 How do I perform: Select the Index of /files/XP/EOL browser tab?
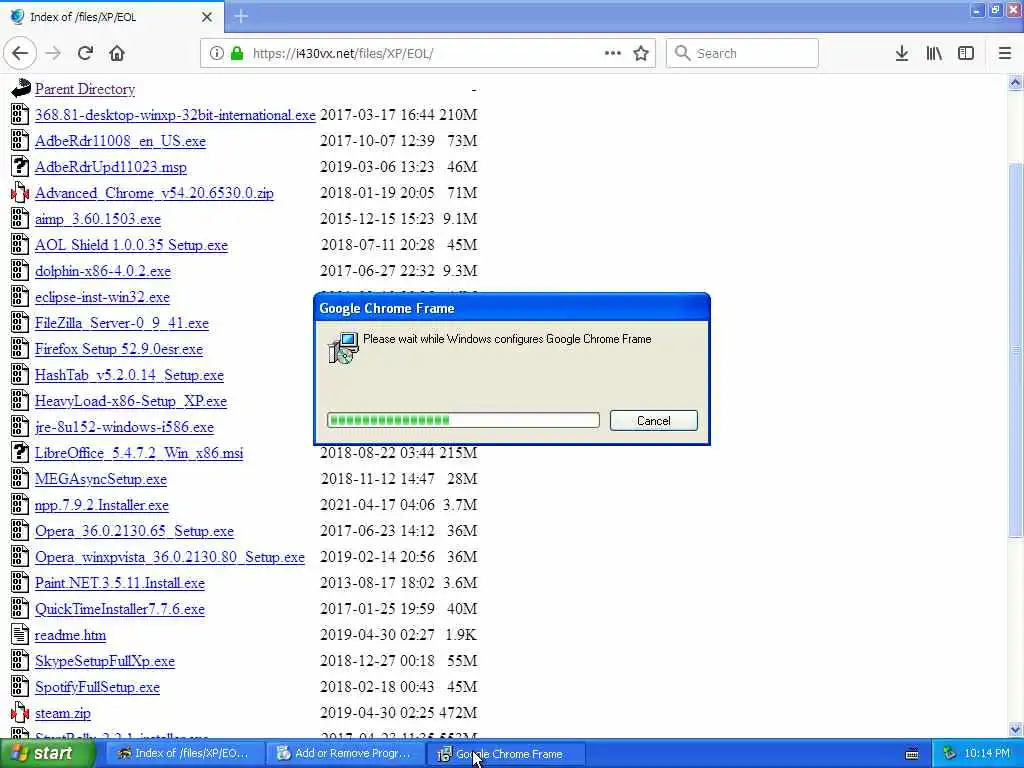click(112, 17)
